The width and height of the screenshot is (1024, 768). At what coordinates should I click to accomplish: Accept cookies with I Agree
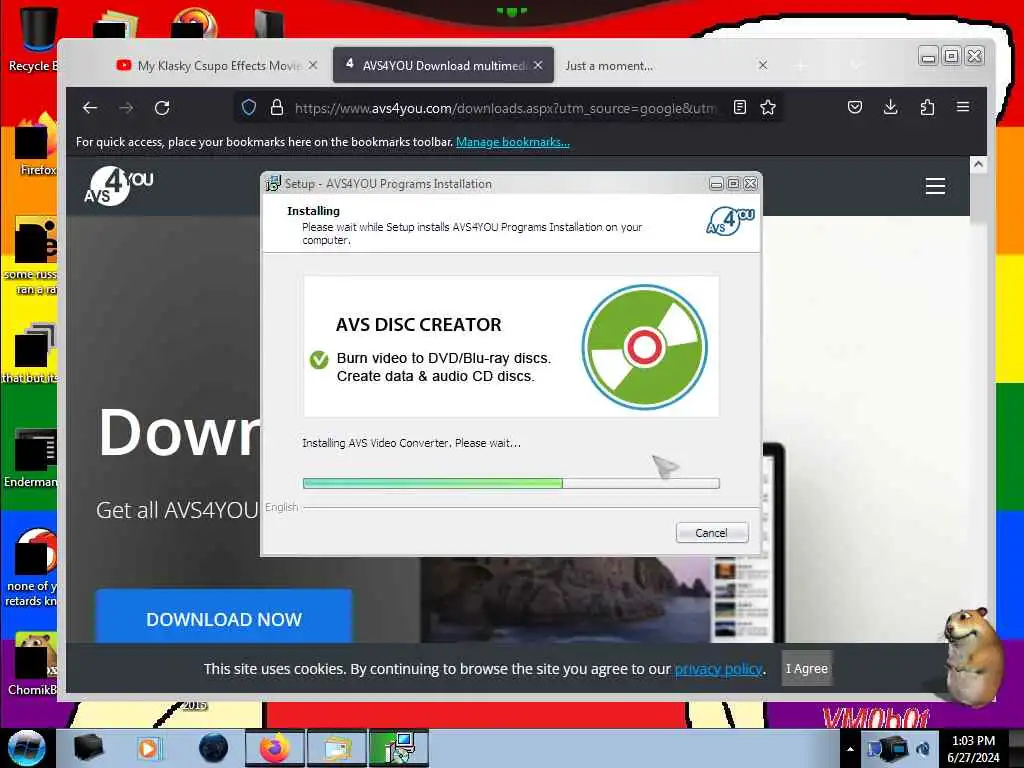click(807, 668)
